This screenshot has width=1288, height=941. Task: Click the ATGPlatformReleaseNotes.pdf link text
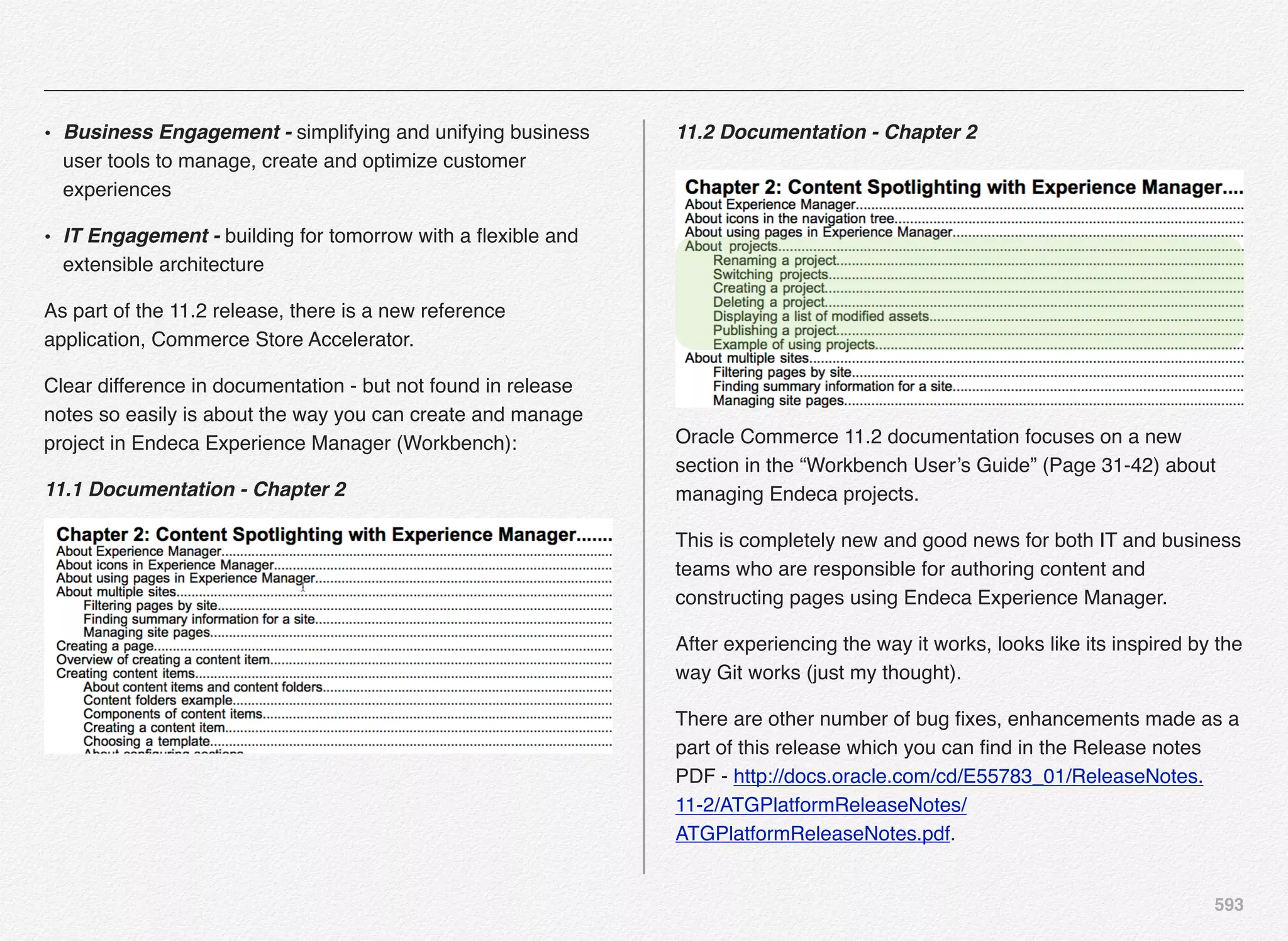812,834
